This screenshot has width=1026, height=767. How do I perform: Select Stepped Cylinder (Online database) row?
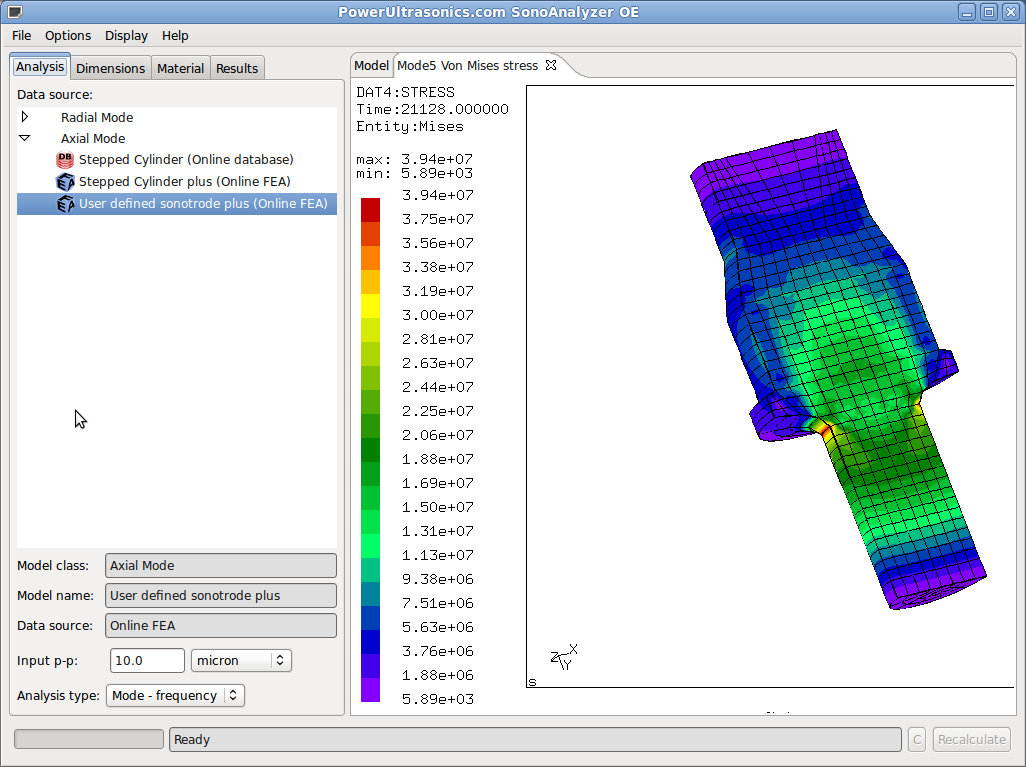pos(177,160)
